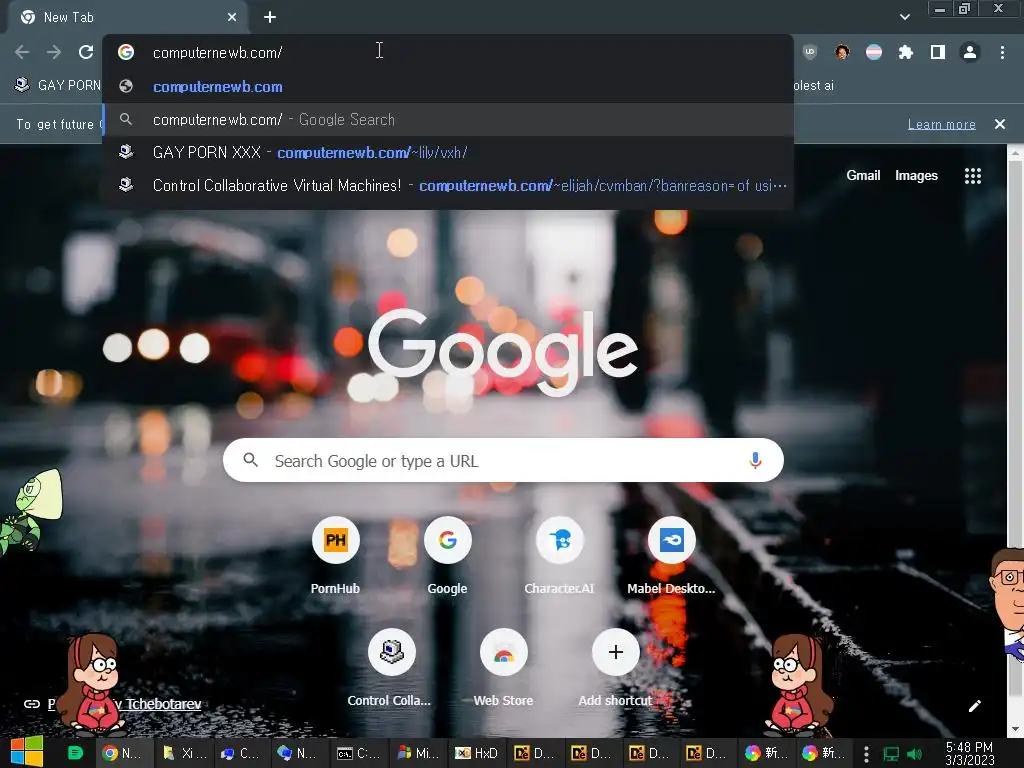Start voice search with microphone icon
Screen dimensions: 1024x768
tap(755, 460)
